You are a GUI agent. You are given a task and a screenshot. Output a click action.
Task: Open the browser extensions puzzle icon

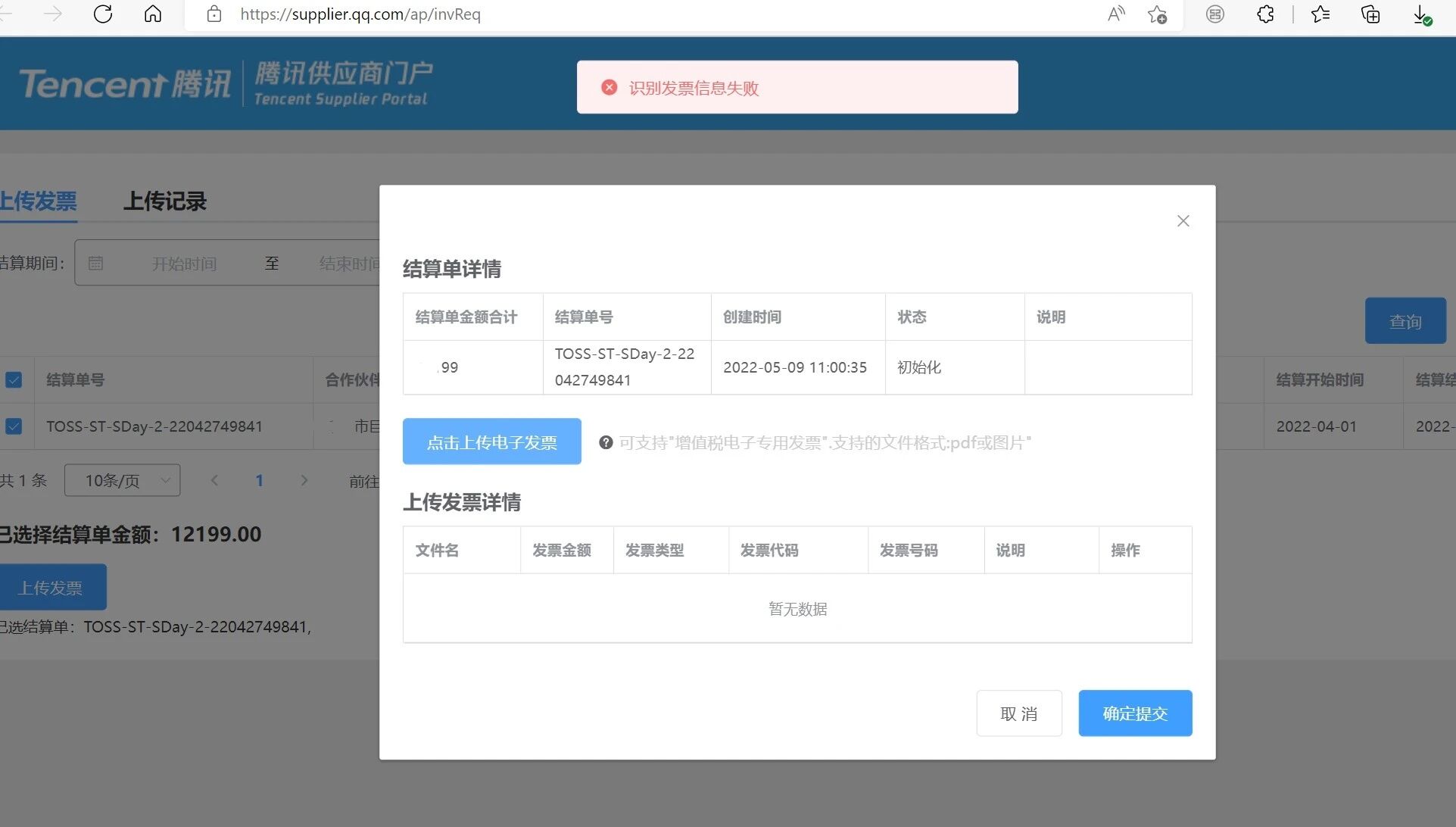(1265, 14)
